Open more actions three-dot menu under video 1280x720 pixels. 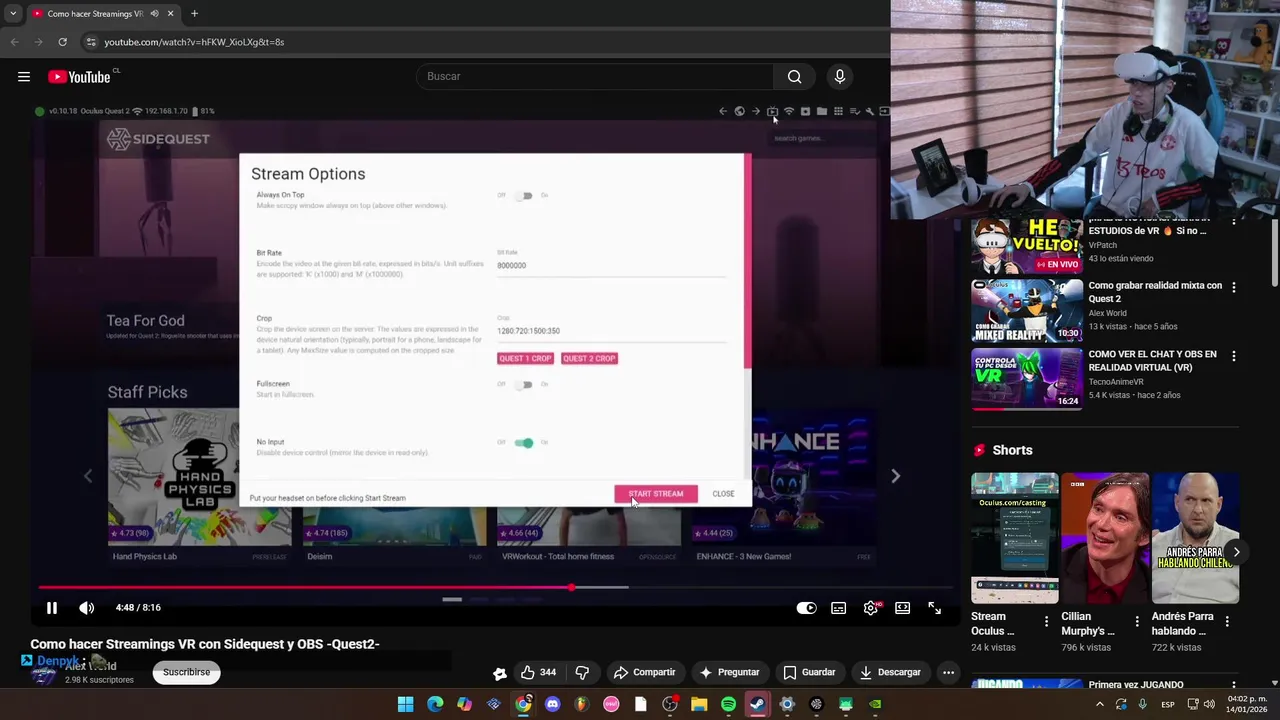[x=948, y=672]
